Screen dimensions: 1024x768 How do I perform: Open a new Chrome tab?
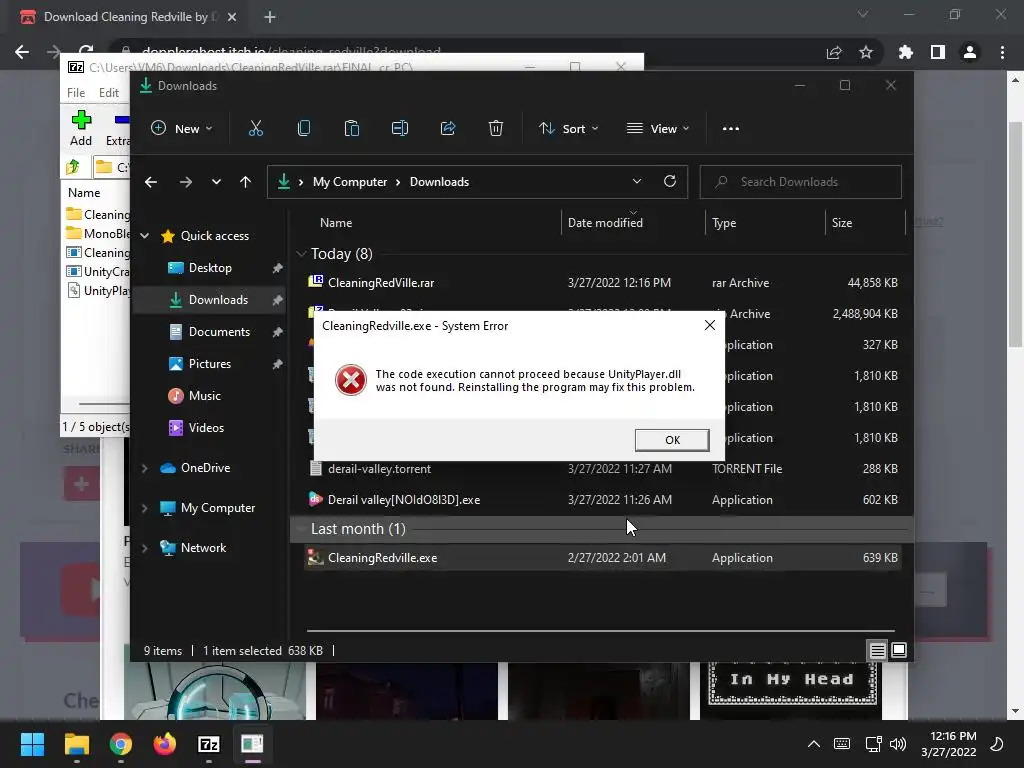[270, 17]
